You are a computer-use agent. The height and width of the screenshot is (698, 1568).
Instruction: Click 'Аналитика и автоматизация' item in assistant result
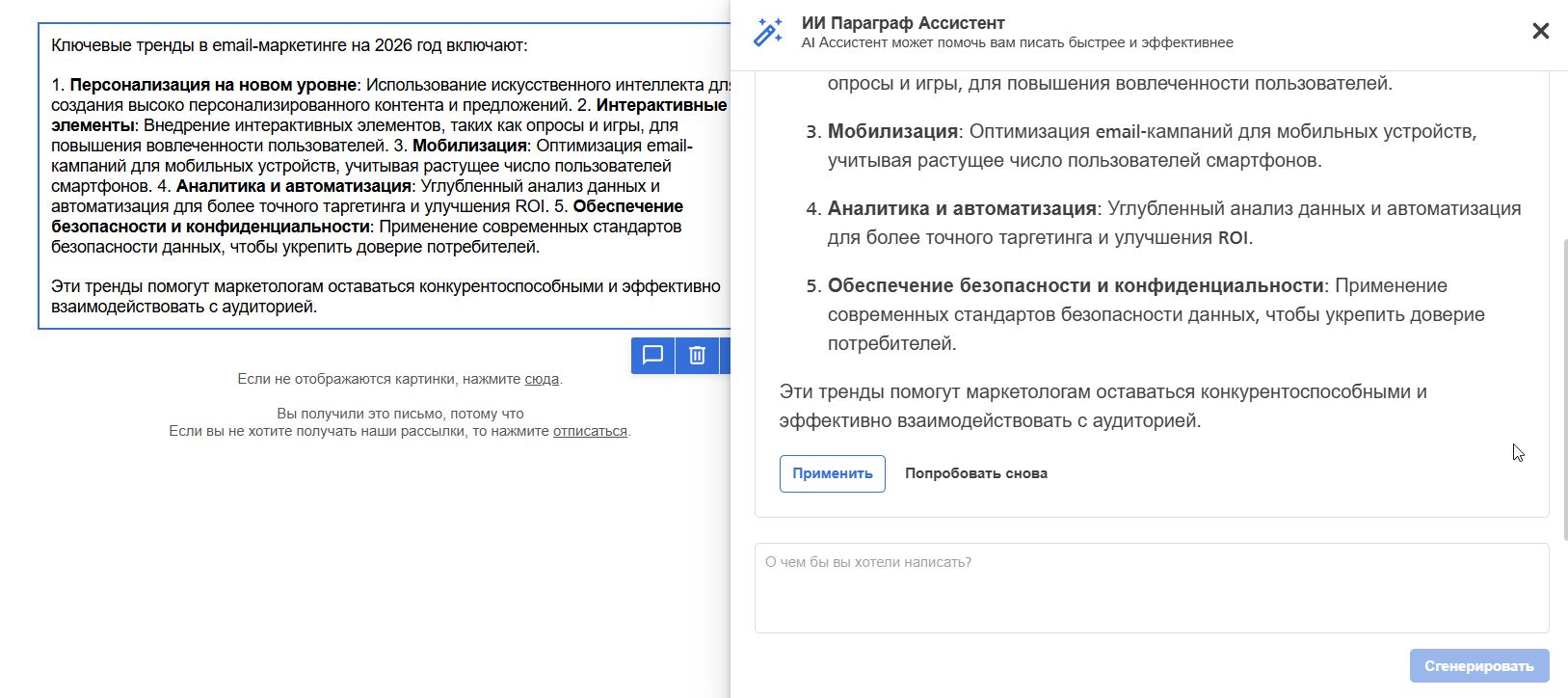click(962, 208)
